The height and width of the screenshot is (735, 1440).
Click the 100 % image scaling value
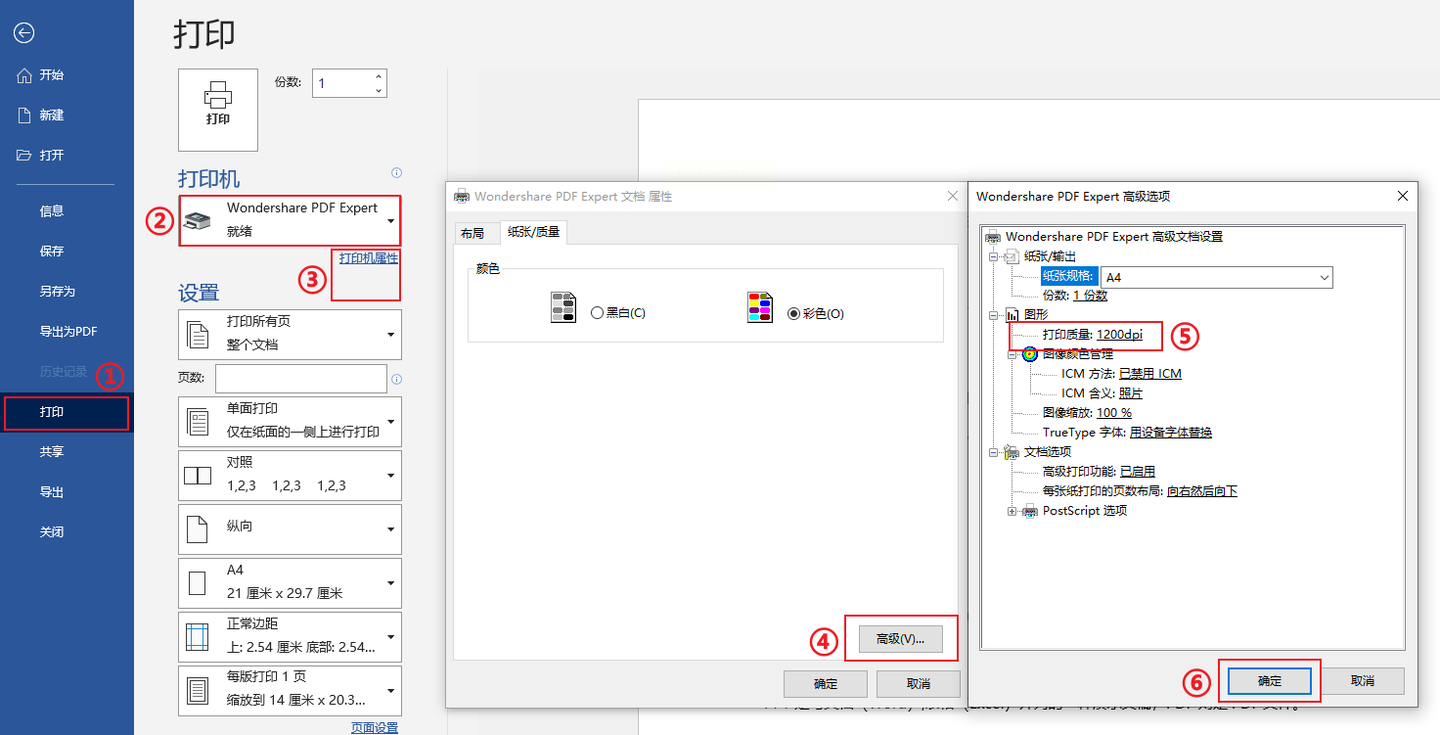click(x=1114, y=413)
